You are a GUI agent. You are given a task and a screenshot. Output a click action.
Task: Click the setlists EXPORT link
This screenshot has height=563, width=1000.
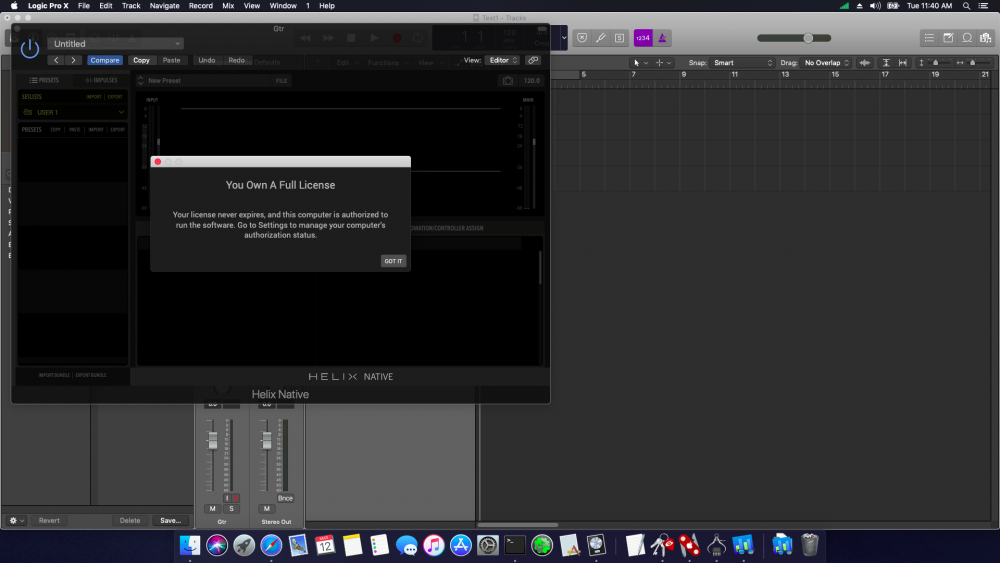[x=115, y=97]
